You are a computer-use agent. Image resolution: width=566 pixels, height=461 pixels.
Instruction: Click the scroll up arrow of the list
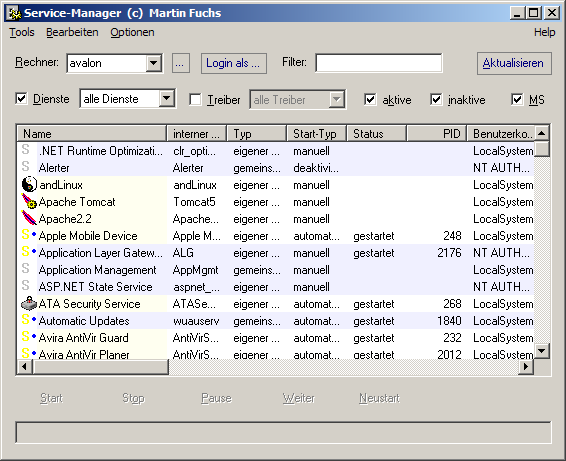point(541,134)
